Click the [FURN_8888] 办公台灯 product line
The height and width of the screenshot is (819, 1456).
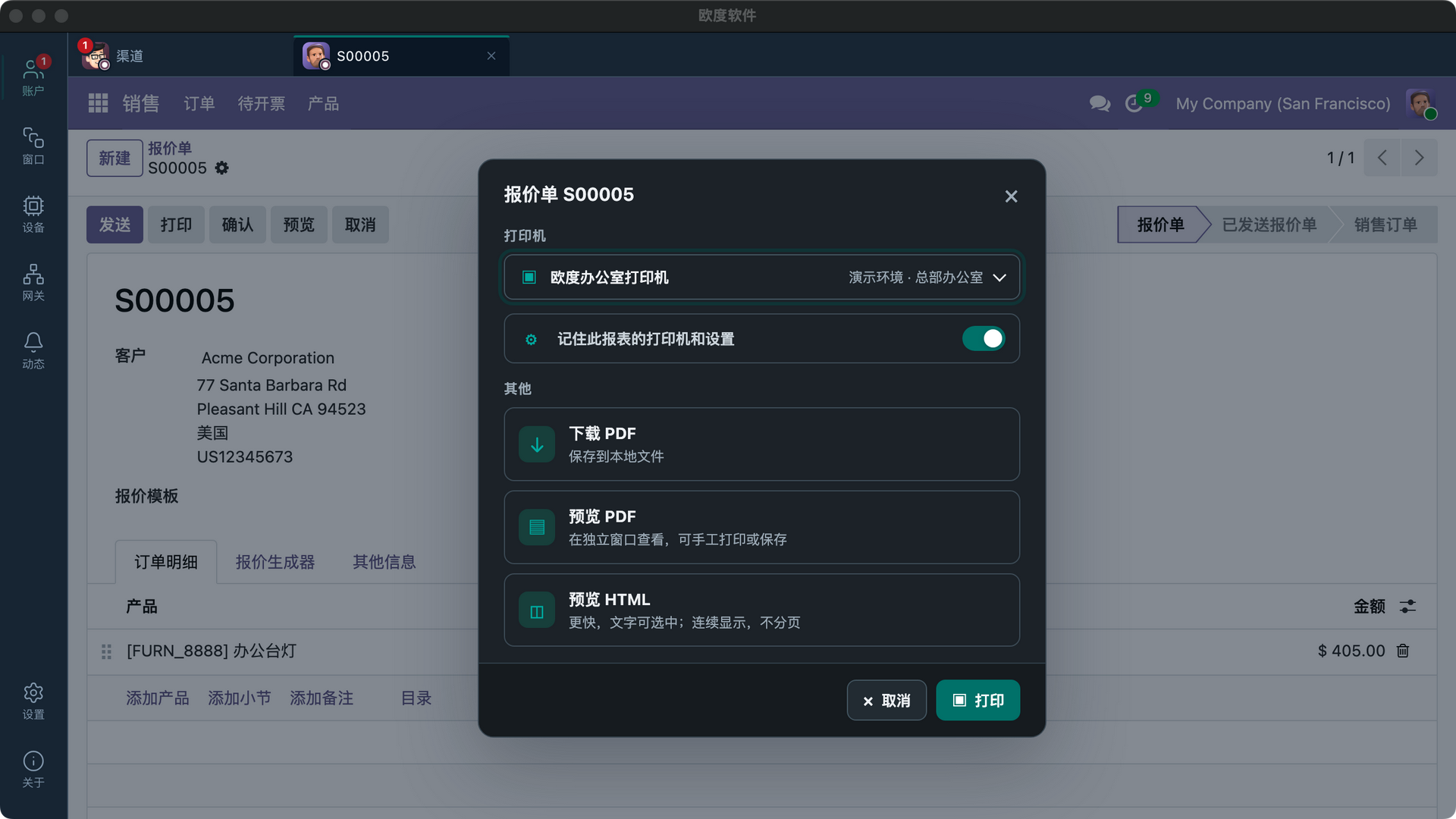pyautogui.click(x=212, y=651)
